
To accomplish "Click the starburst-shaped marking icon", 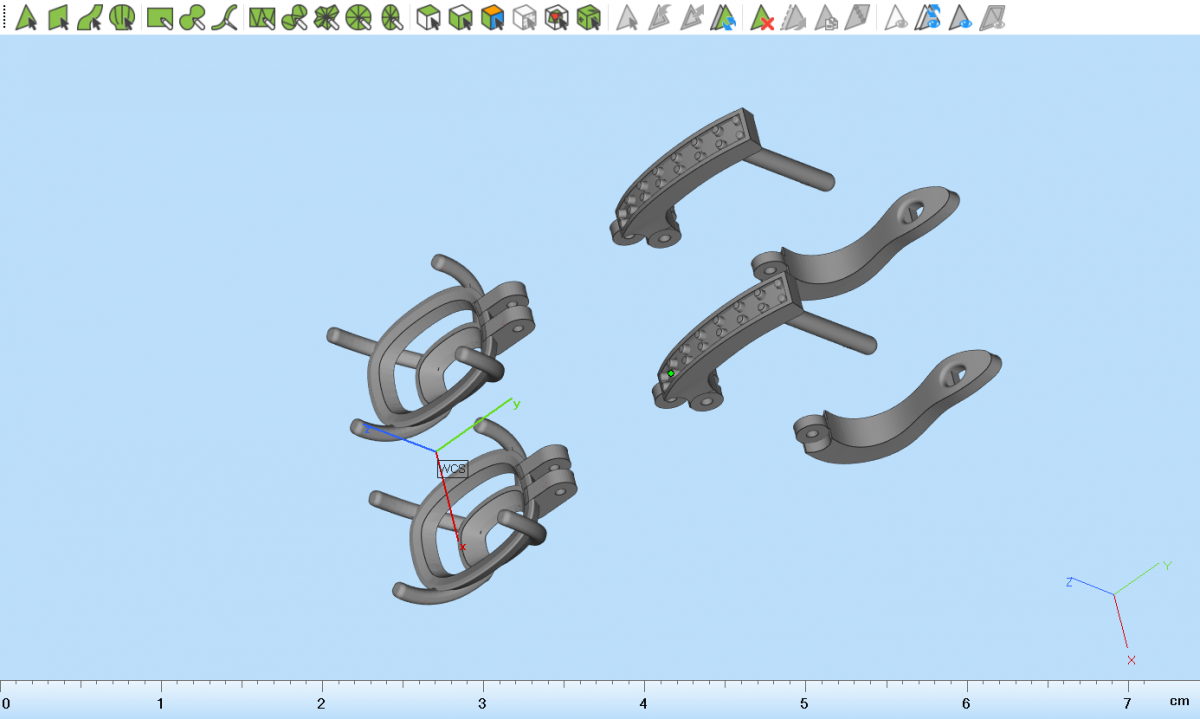I will 326,17.
